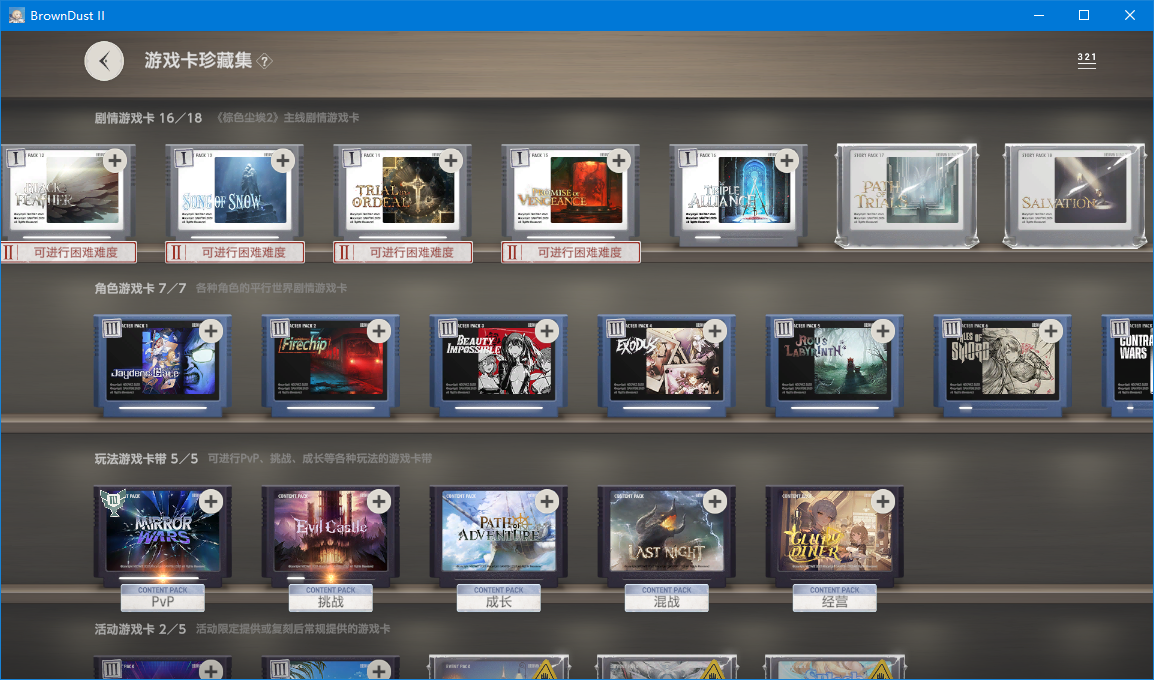Open the Beauty Impossible cartridge

(x=498, y=366)
